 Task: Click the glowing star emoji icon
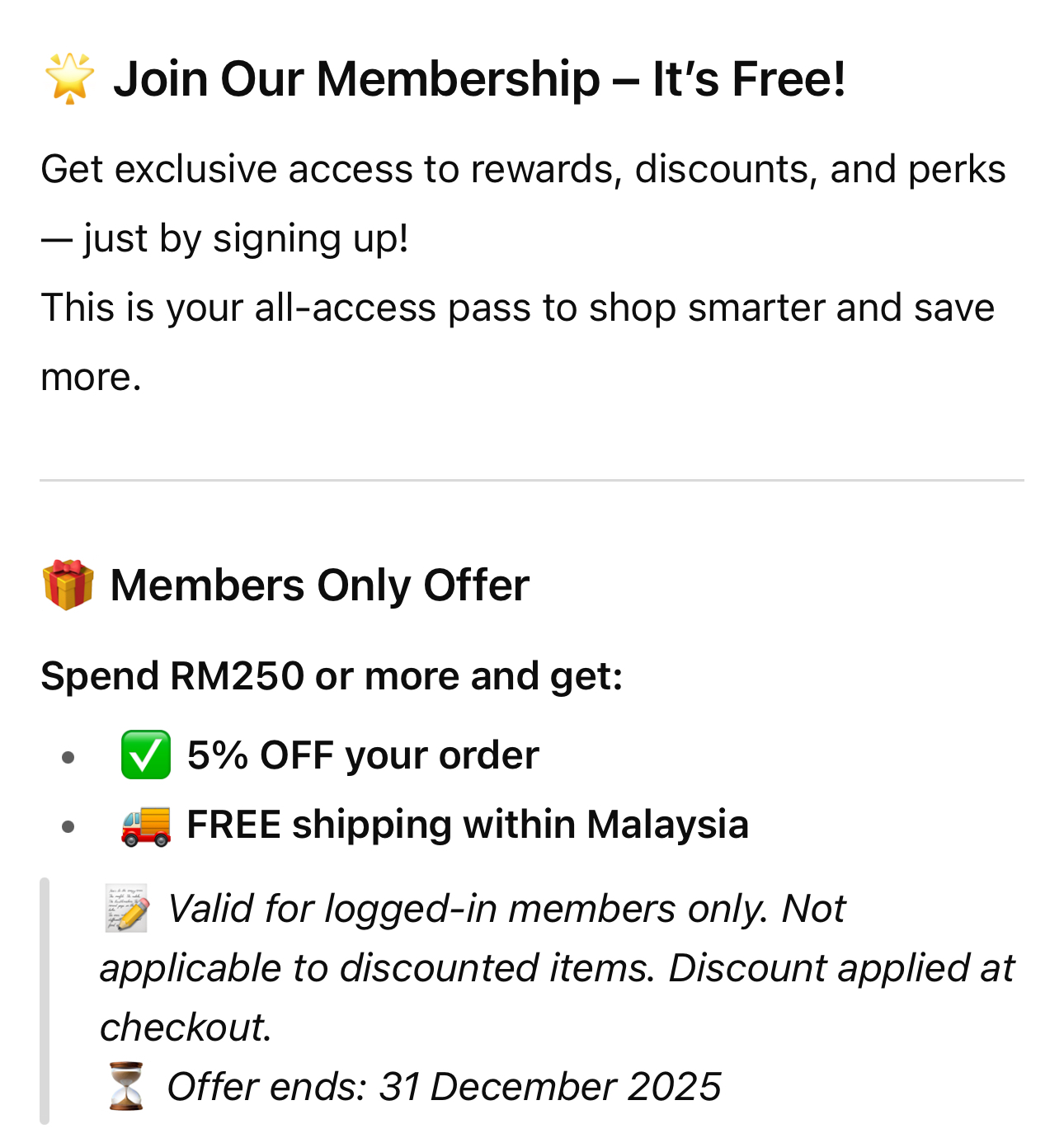pyautogui.click(x=69, y=78)
